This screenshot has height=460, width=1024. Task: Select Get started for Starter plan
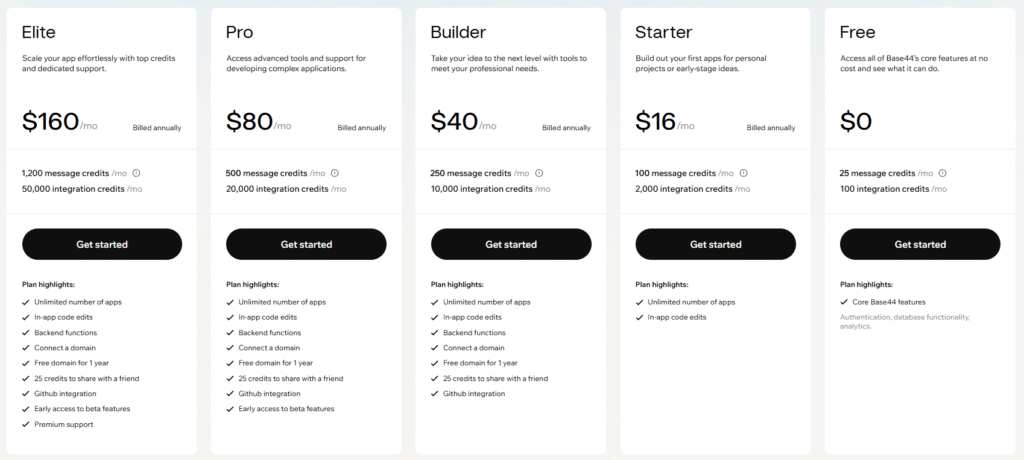715,244
